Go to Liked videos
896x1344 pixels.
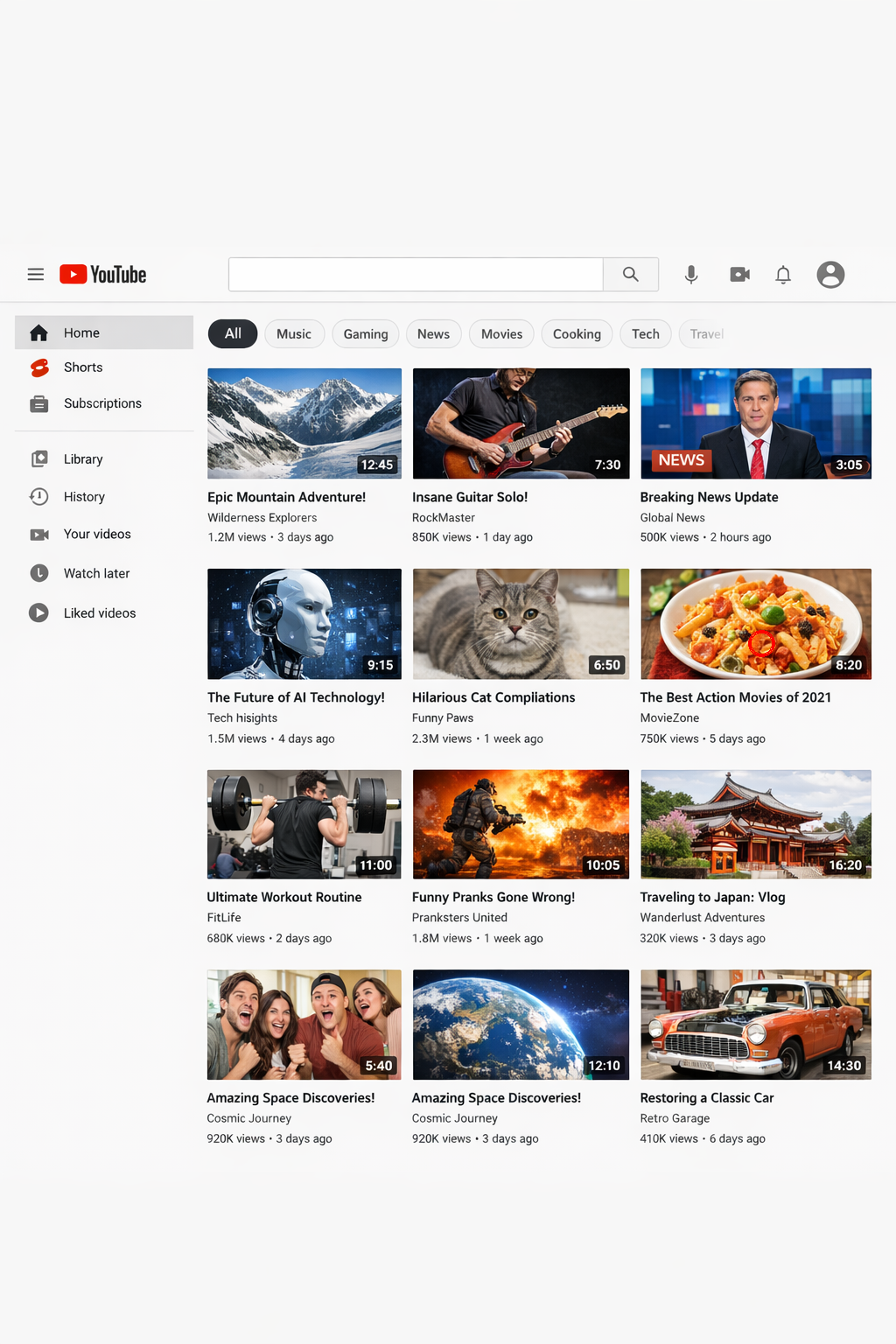99,612
